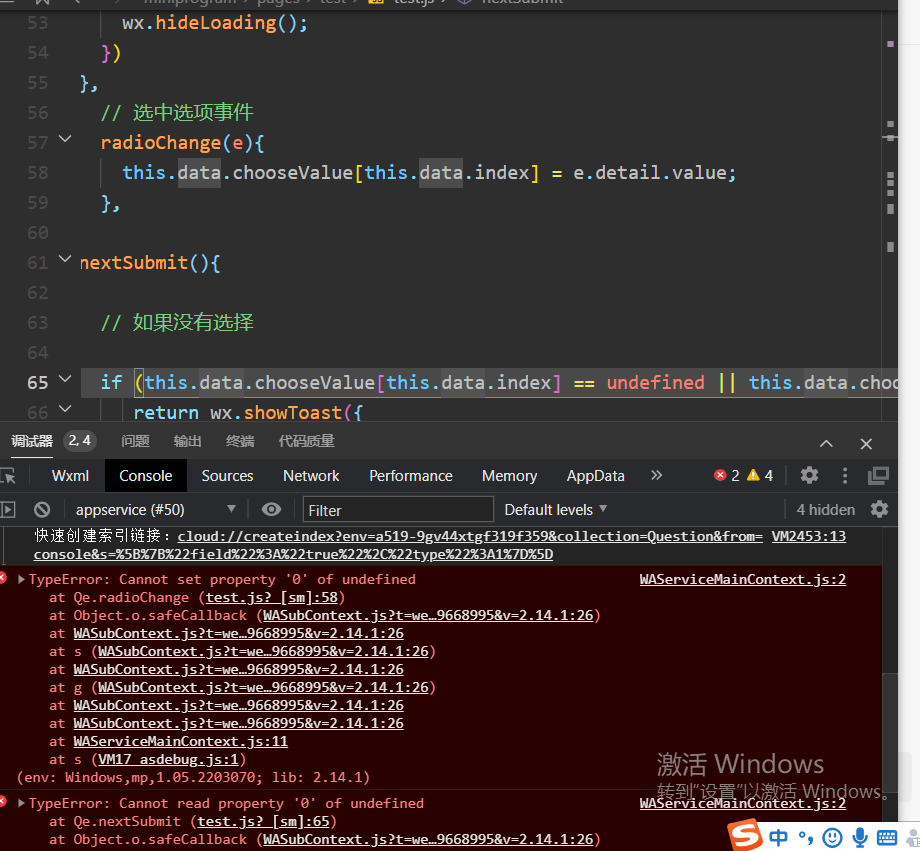Open the VM2453:13 source link

tap(809, 536)
